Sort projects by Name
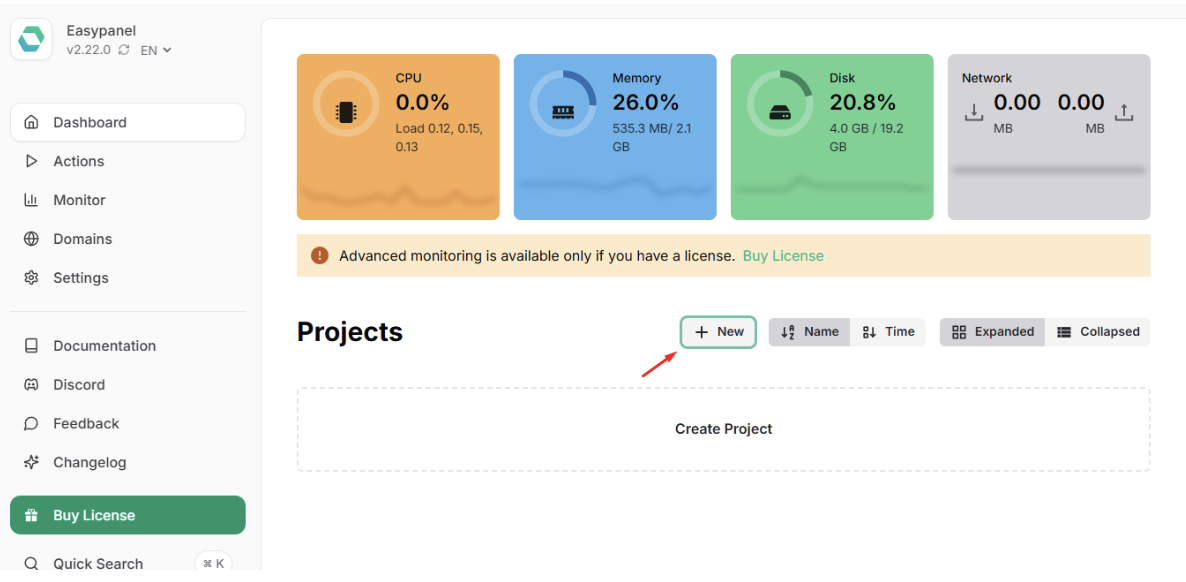This screenshot has height=582, width=1186. 809,332
